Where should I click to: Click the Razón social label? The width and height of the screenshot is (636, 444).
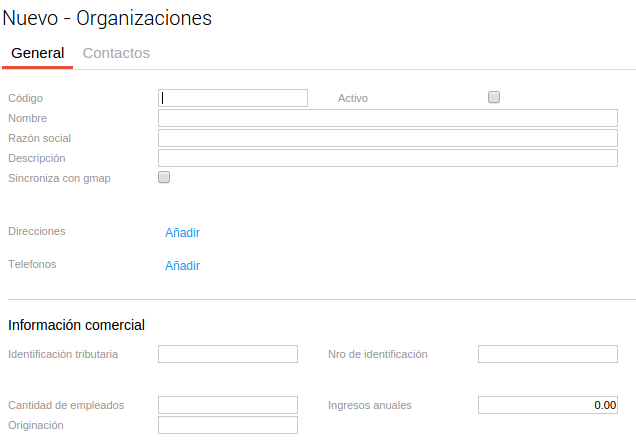click(39, 138)
